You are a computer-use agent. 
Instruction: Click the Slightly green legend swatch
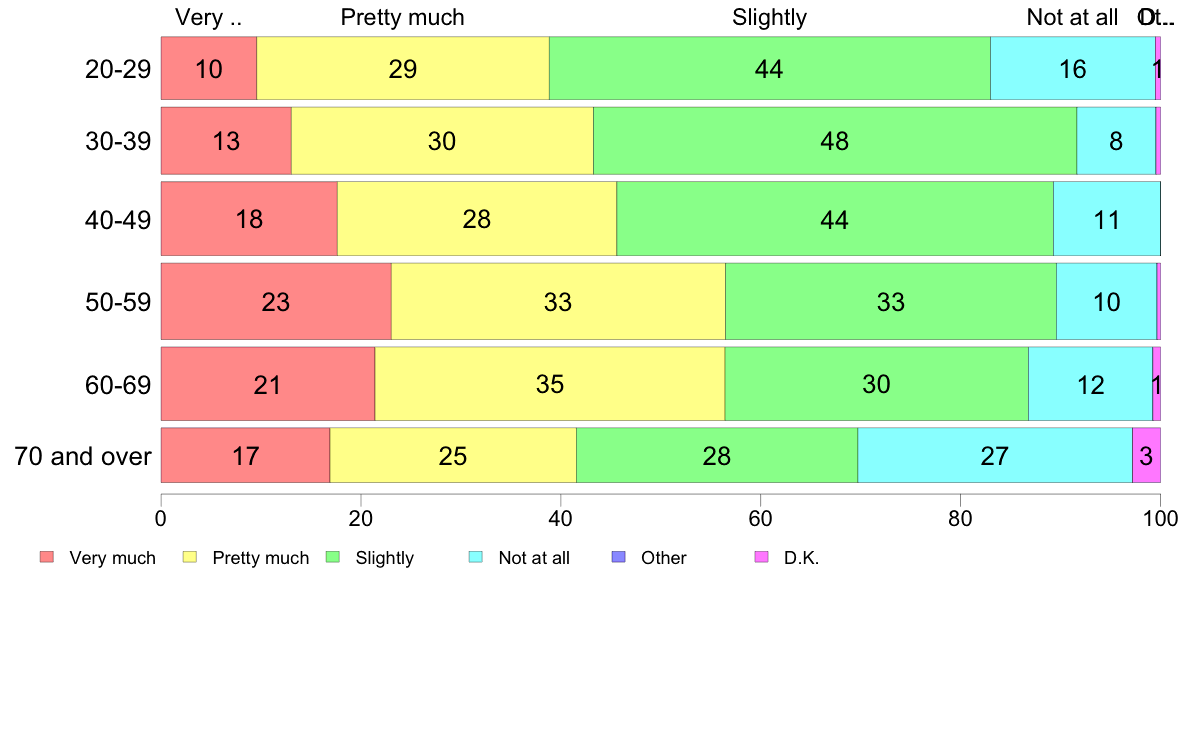click(333, 557)
